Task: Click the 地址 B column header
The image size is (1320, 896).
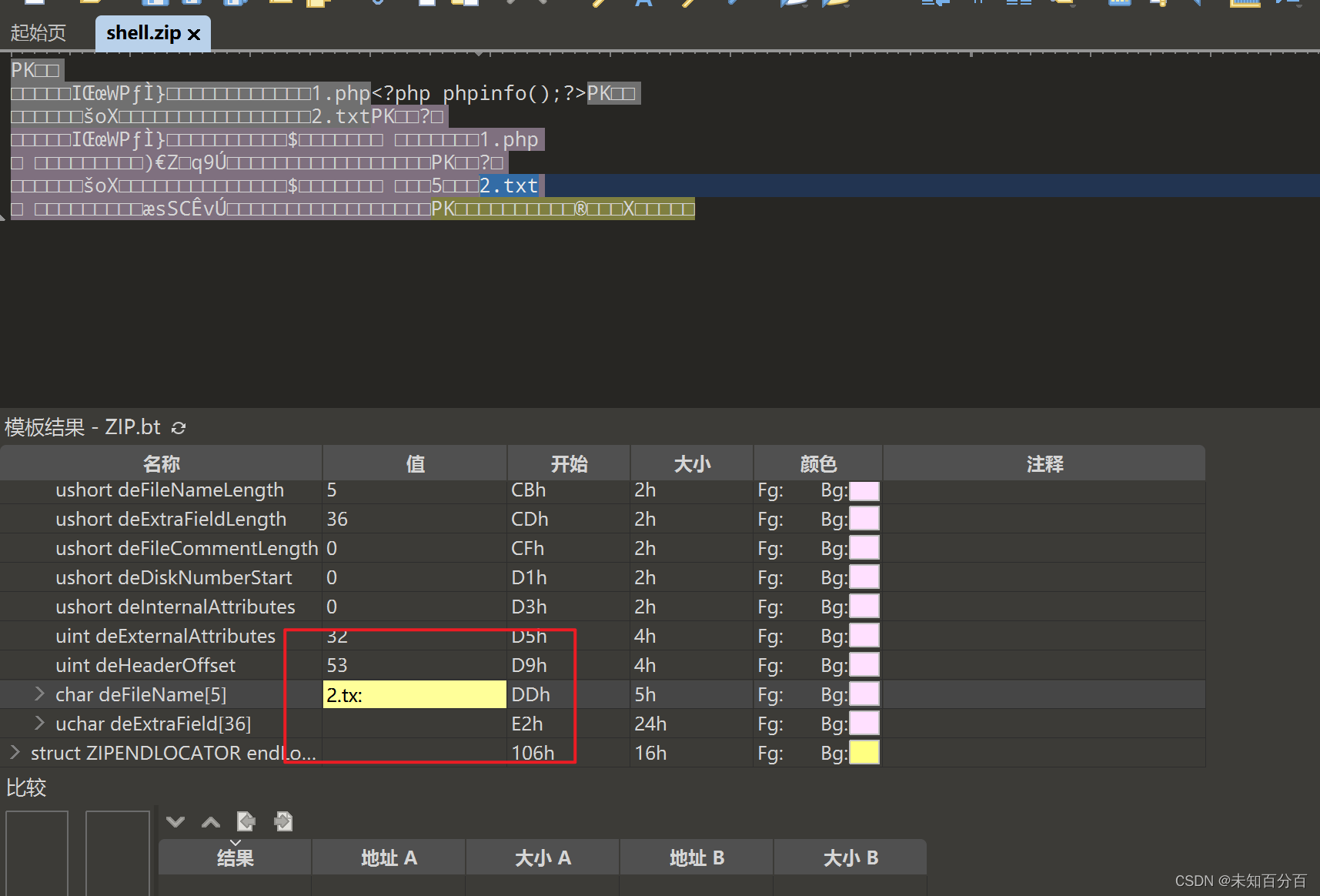Action: (x=697, y=858)
